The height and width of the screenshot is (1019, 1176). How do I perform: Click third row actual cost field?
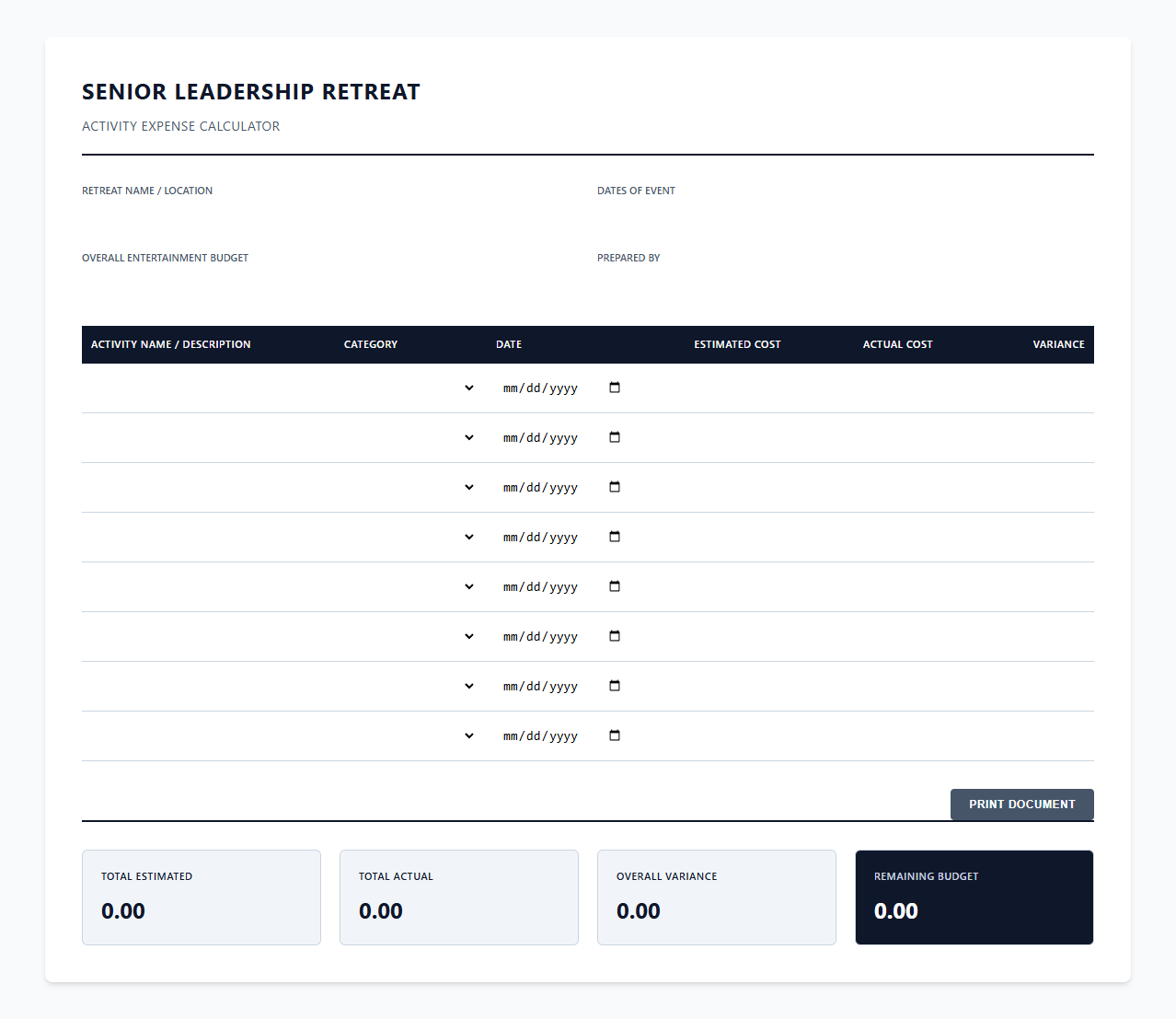coord(866,488)
